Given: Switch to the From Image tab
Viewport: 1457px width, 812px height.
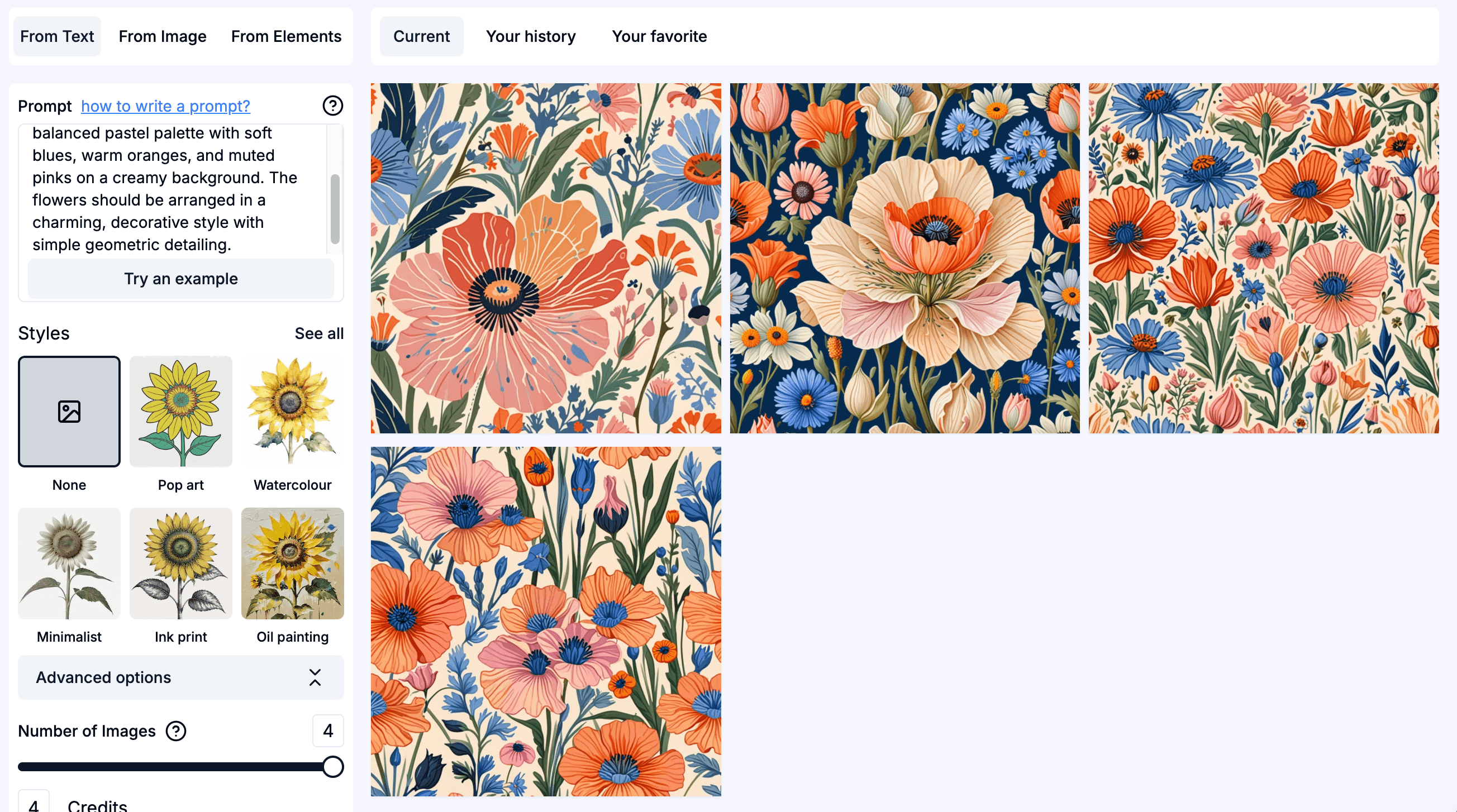Looking at the screenshot, I should pos(163,36).
